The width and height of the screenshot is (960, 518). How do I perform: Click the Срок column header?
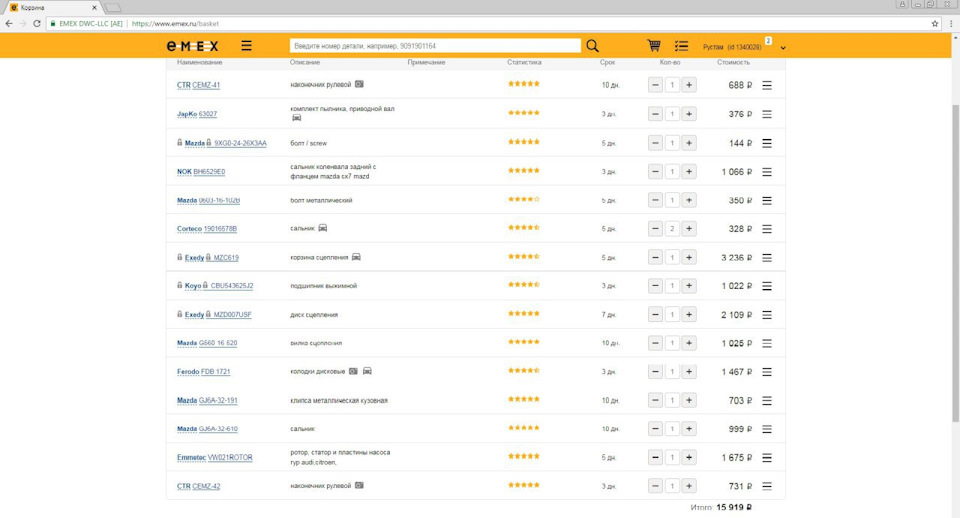(607, 62)
